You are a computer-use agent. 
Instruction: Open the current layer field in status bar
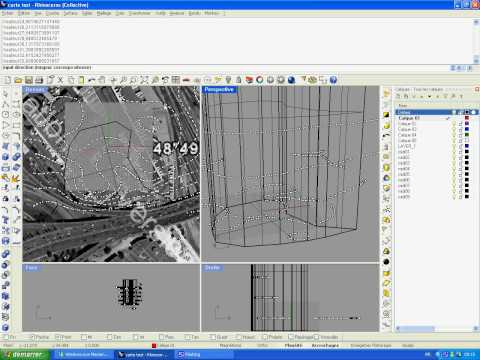click(x=166, y=346)
